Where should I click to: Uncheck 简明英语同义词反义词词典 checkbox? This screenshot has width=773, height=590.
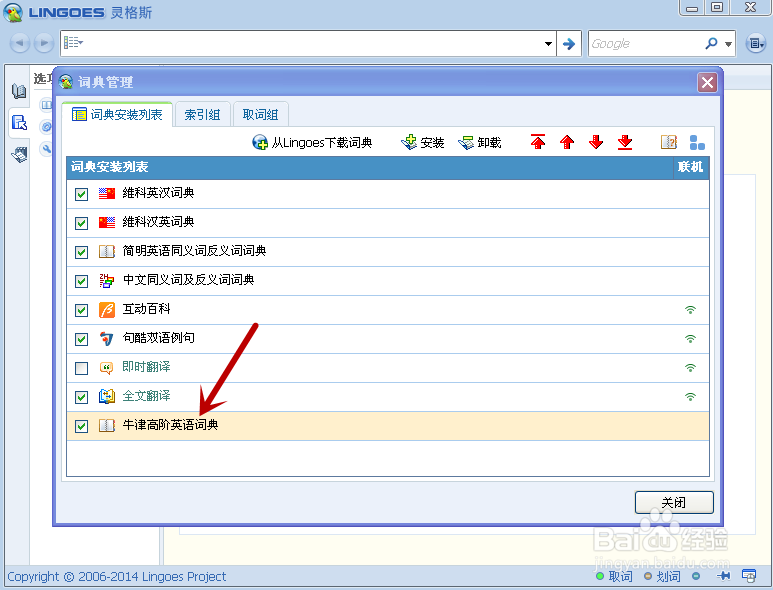(x=81, y=252)
